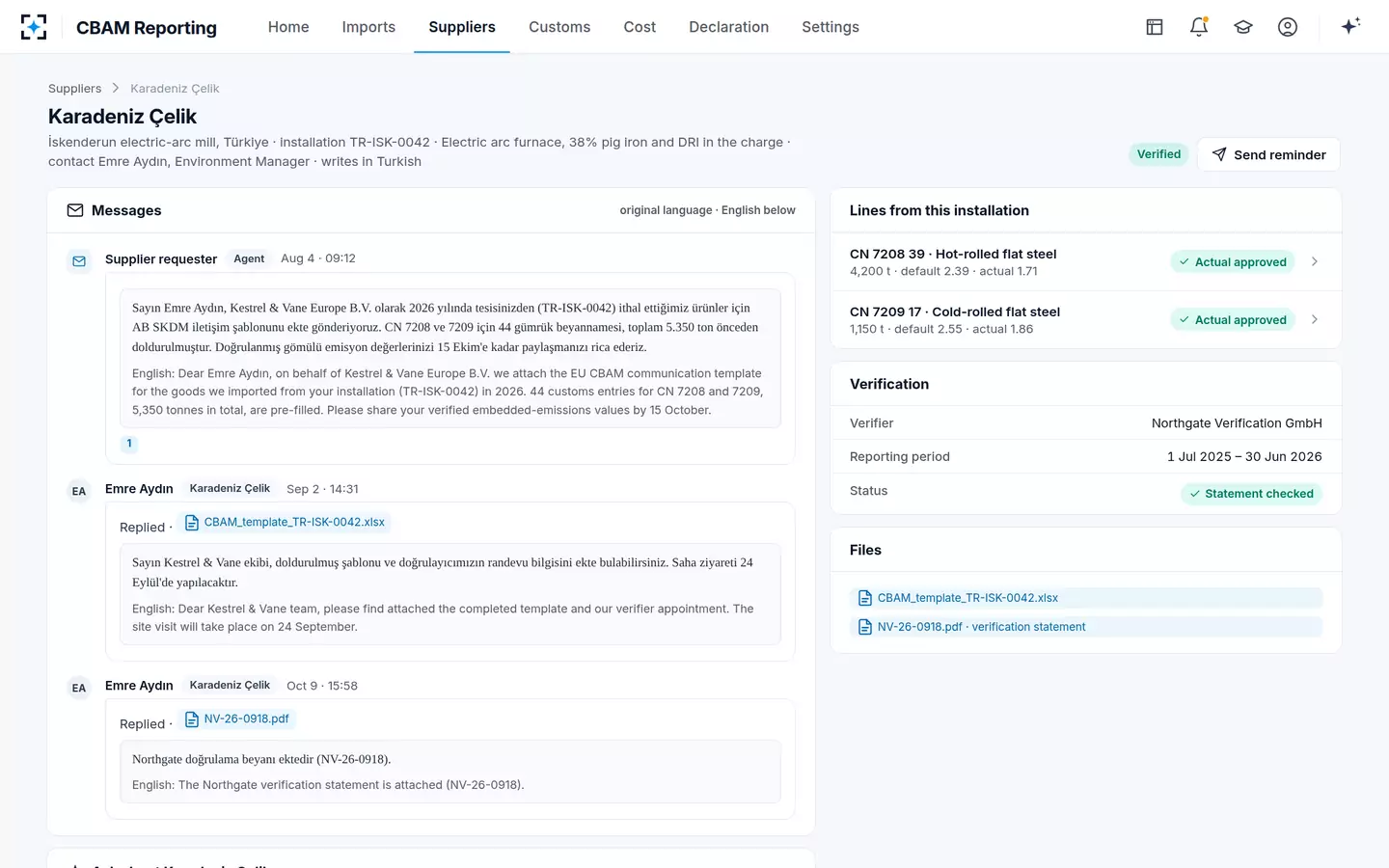
Task: Click the Send reminder button
Action: click(x=1268, y=154)
